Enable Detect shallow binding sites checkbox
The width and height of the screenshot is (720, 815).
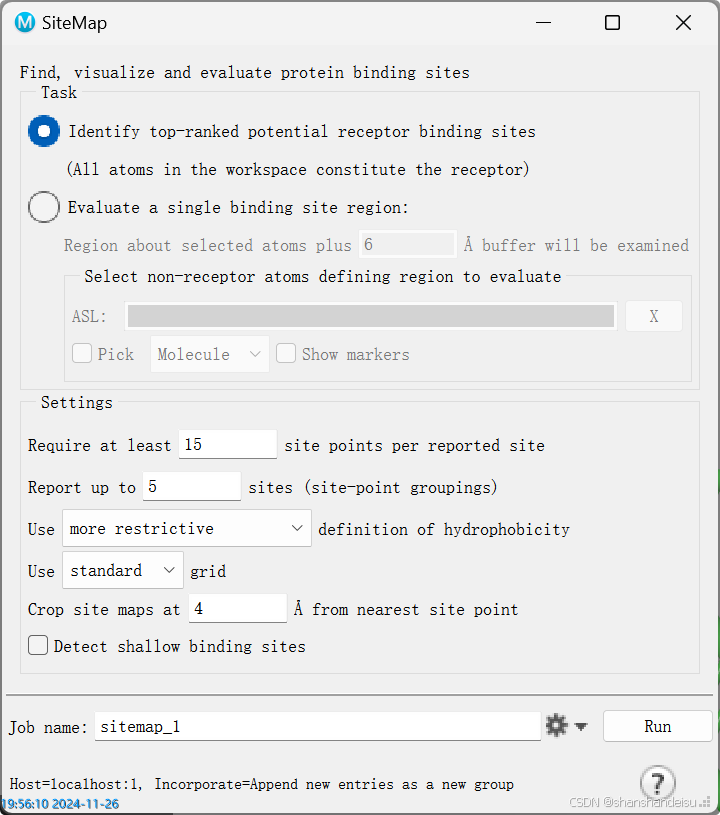[38, 646]
